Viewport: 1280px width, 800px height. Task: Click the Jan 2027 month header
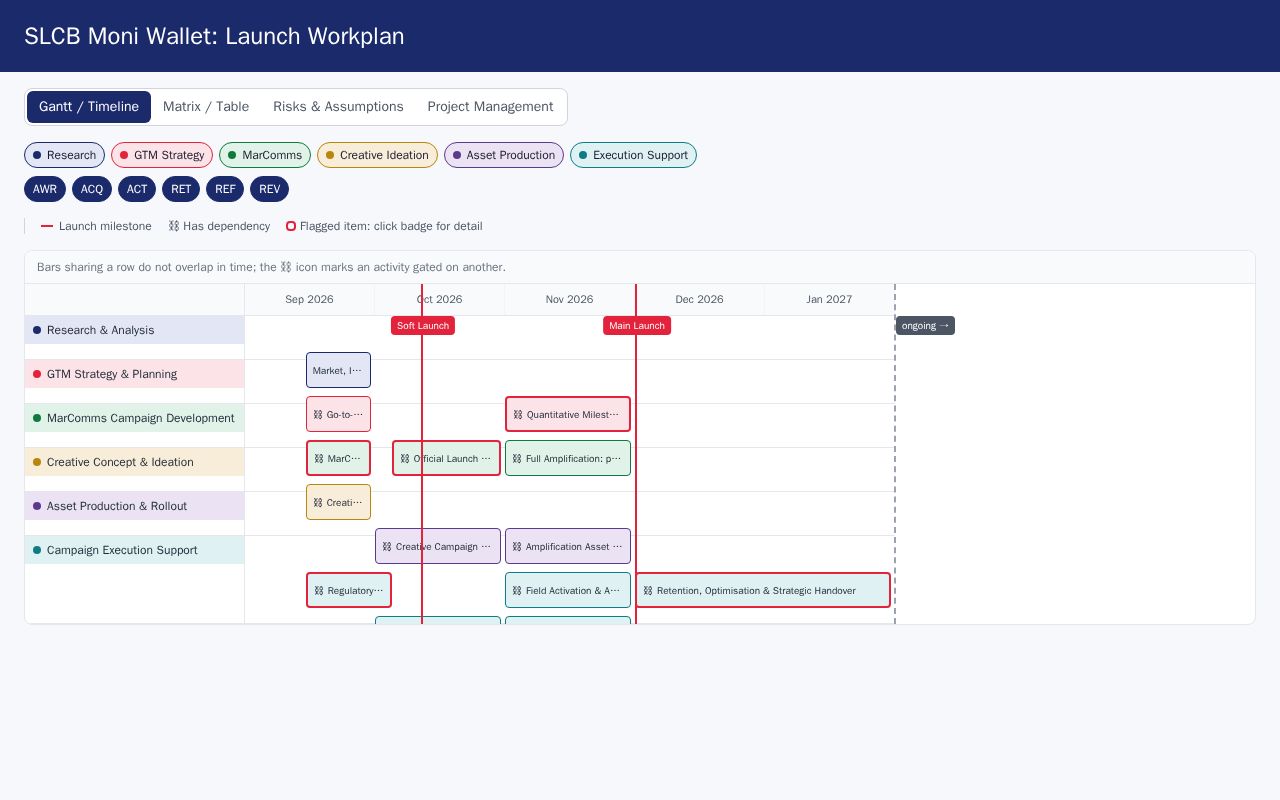[829, 300]
